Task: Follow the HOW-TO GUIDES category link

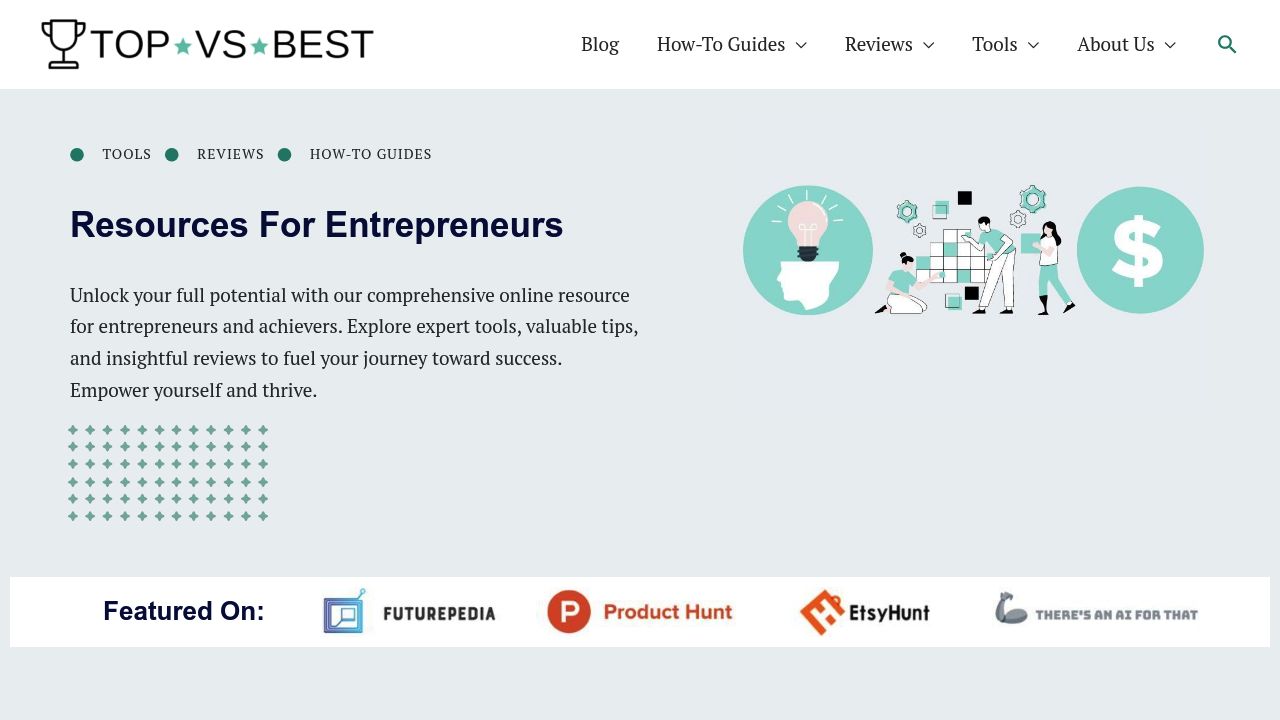Action: (371, 154)
